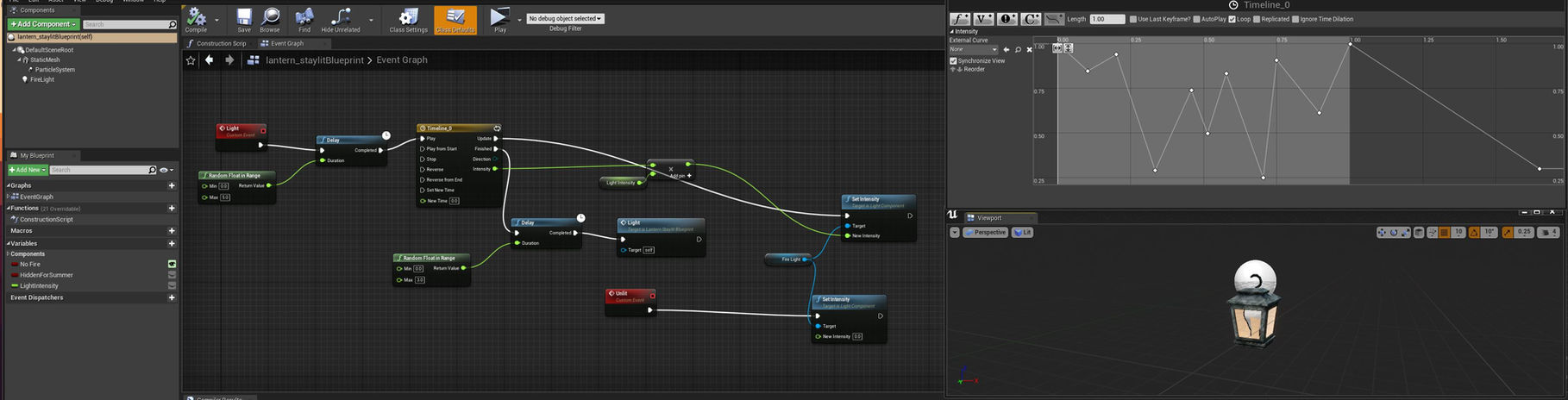Navigate back in graph history
Screen dimensions: 1568x400
click(x=210, y=60)
